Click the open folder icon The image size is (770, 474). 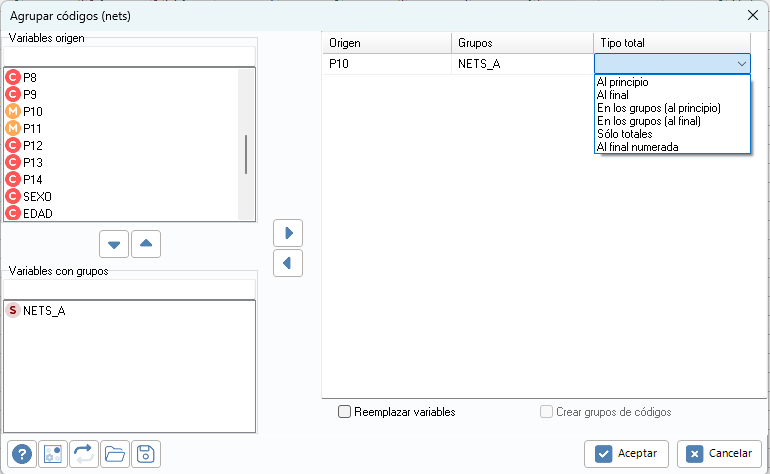115,454
